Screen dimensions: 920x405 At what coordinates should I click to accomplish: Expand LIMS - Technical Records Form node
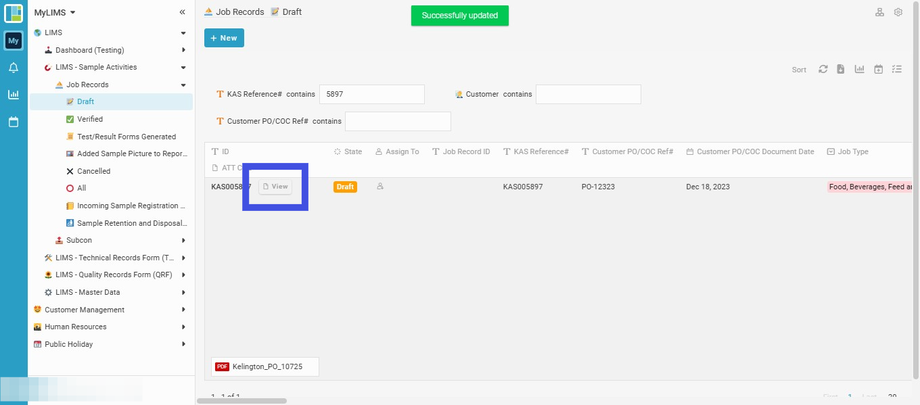183,258
